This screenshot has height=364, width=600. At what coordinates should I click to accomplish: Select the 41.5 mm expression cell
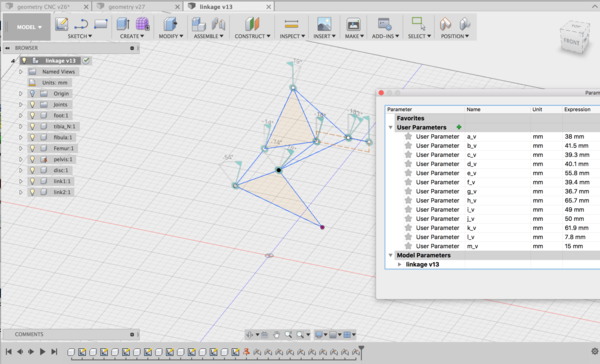pos(581,145)
